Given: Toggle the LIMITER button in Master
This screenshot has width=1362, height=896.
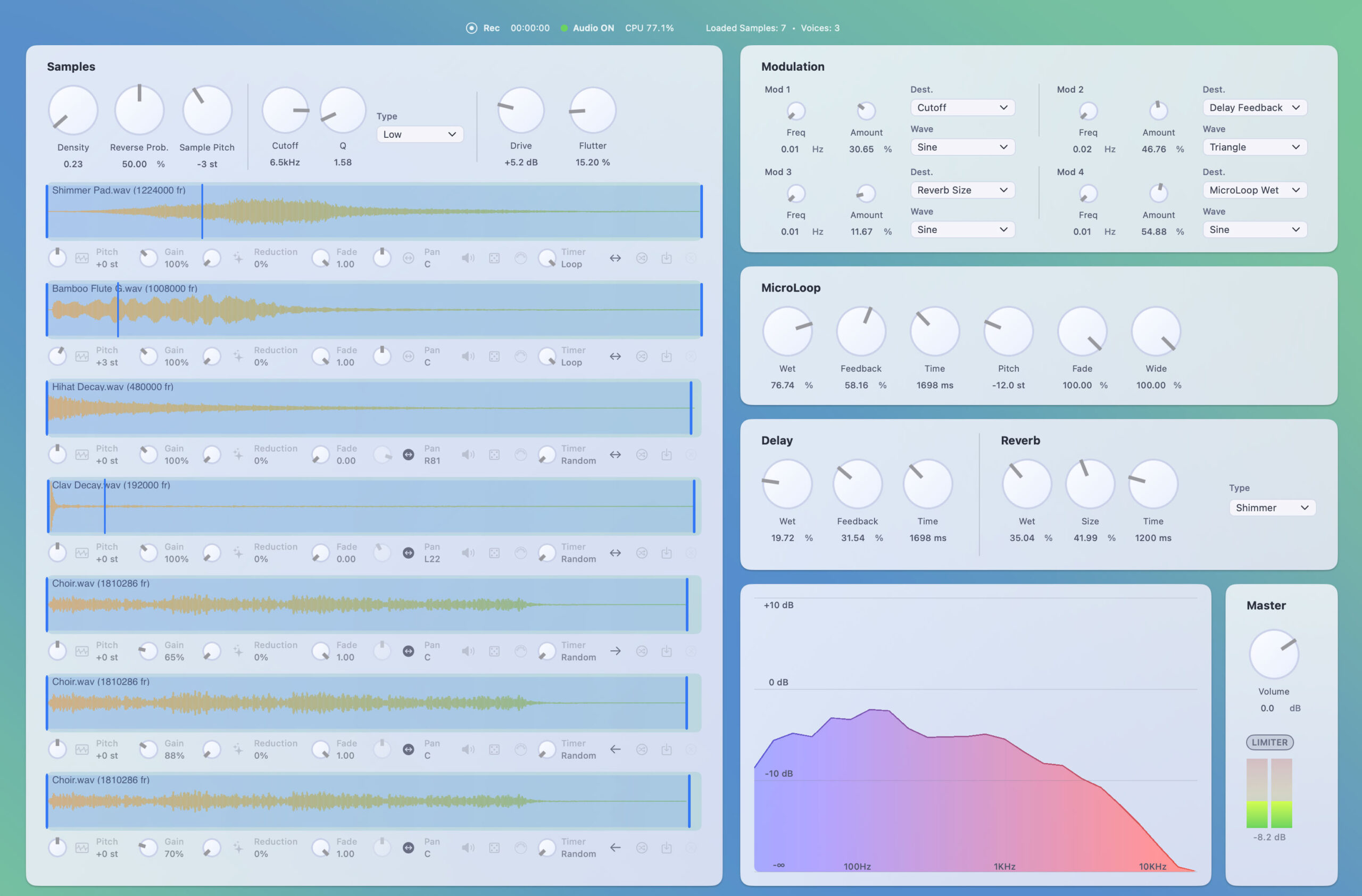Looking at the screenshot, I should [x=1270, y=742].
